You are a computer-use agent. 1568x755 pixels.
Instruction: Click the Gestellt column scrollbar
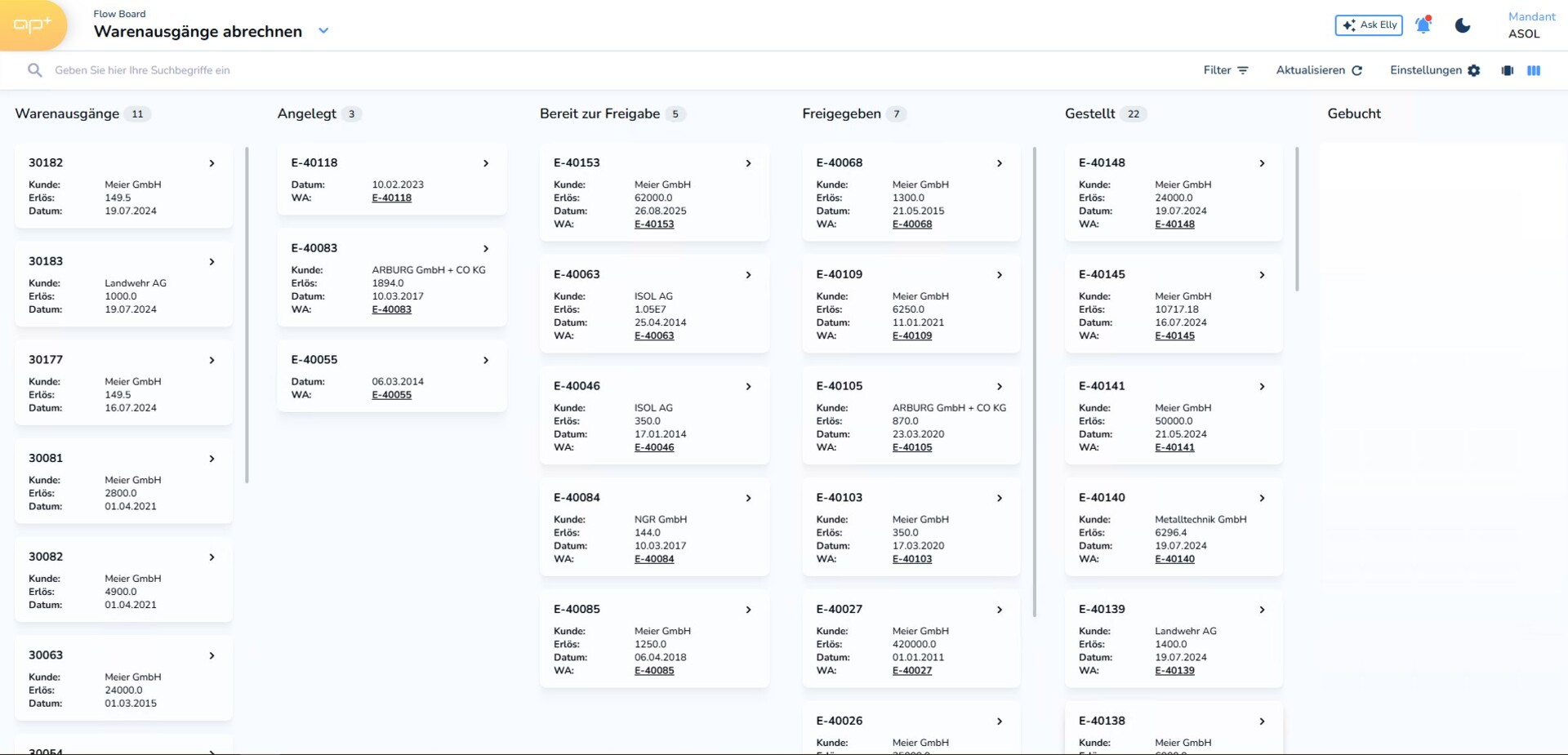[x=1297, y=219]
